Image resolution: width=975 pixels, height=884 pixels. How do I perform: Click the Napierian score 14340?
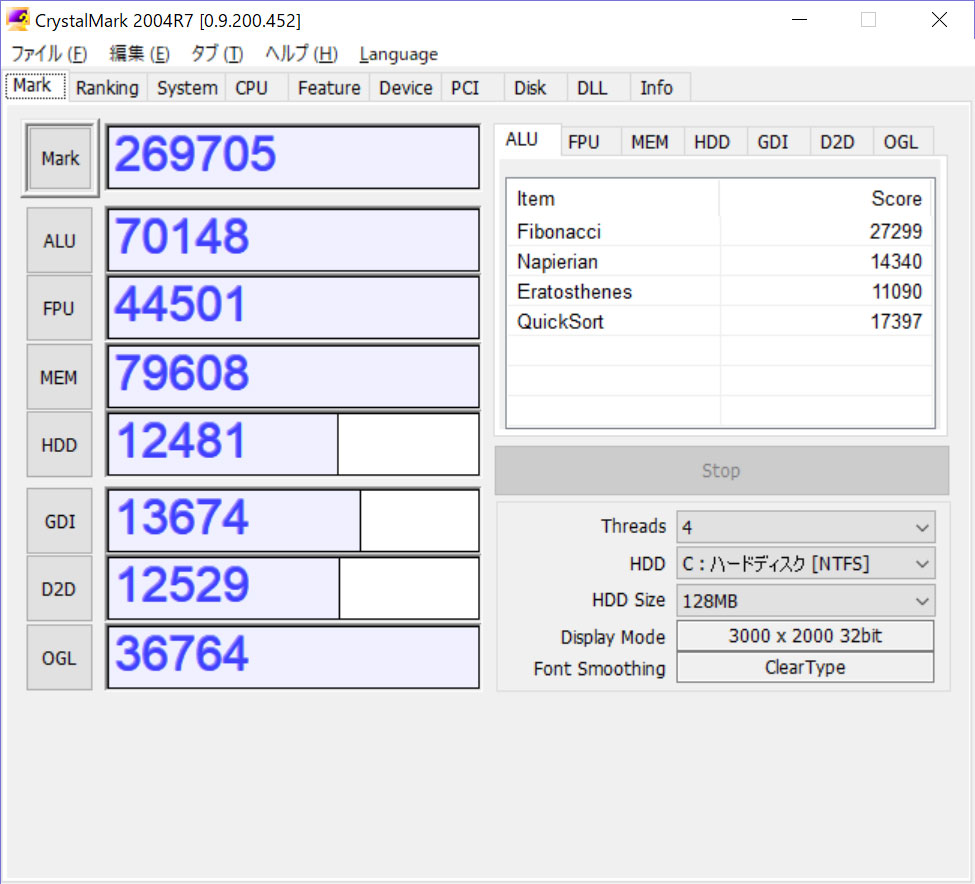895,261
